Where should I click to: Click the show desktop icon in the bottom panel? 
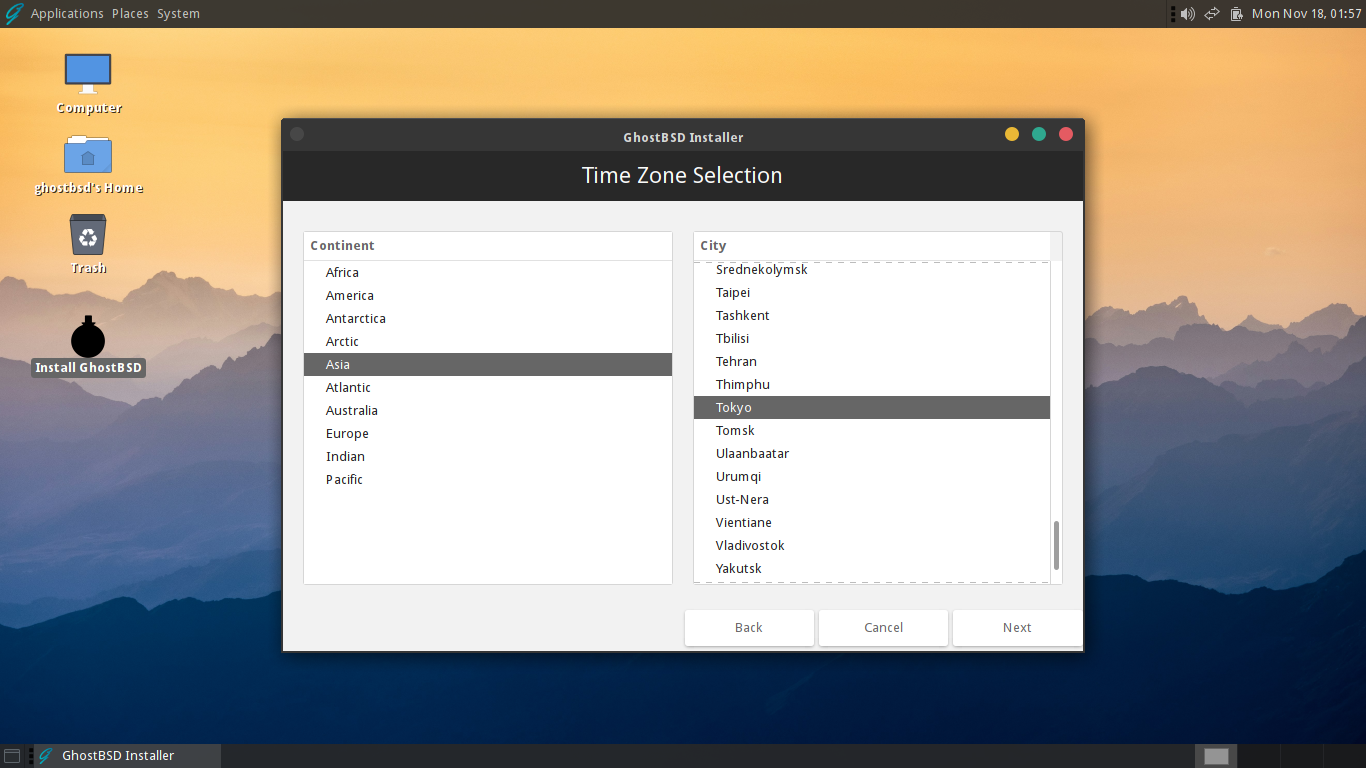pyautogui.click(x=12, y=756)
